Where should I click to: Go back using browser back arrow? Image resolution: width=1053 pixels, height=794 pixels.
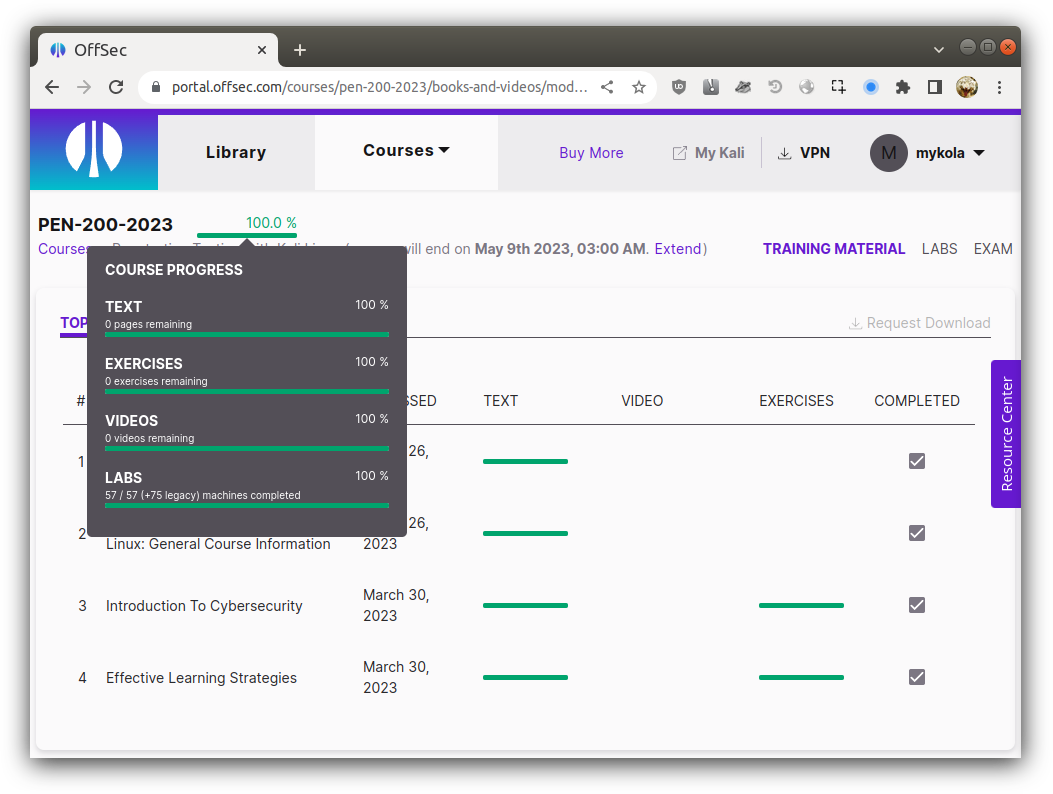point(52,87)
